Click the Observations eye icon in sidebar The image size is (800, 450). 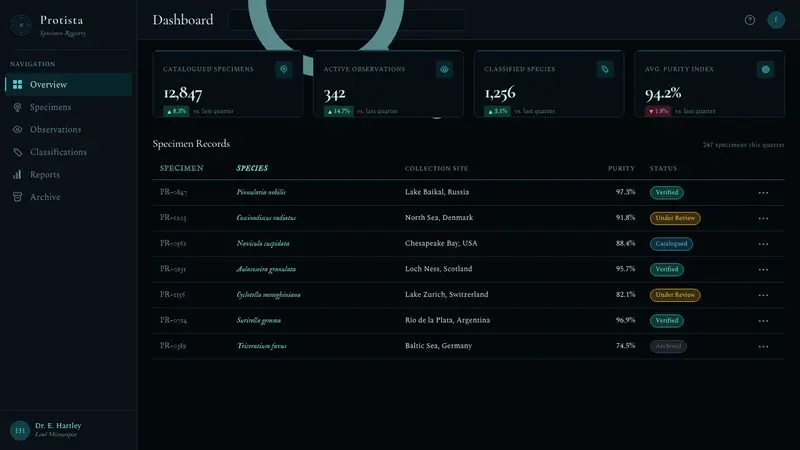(x=17, y=130)
